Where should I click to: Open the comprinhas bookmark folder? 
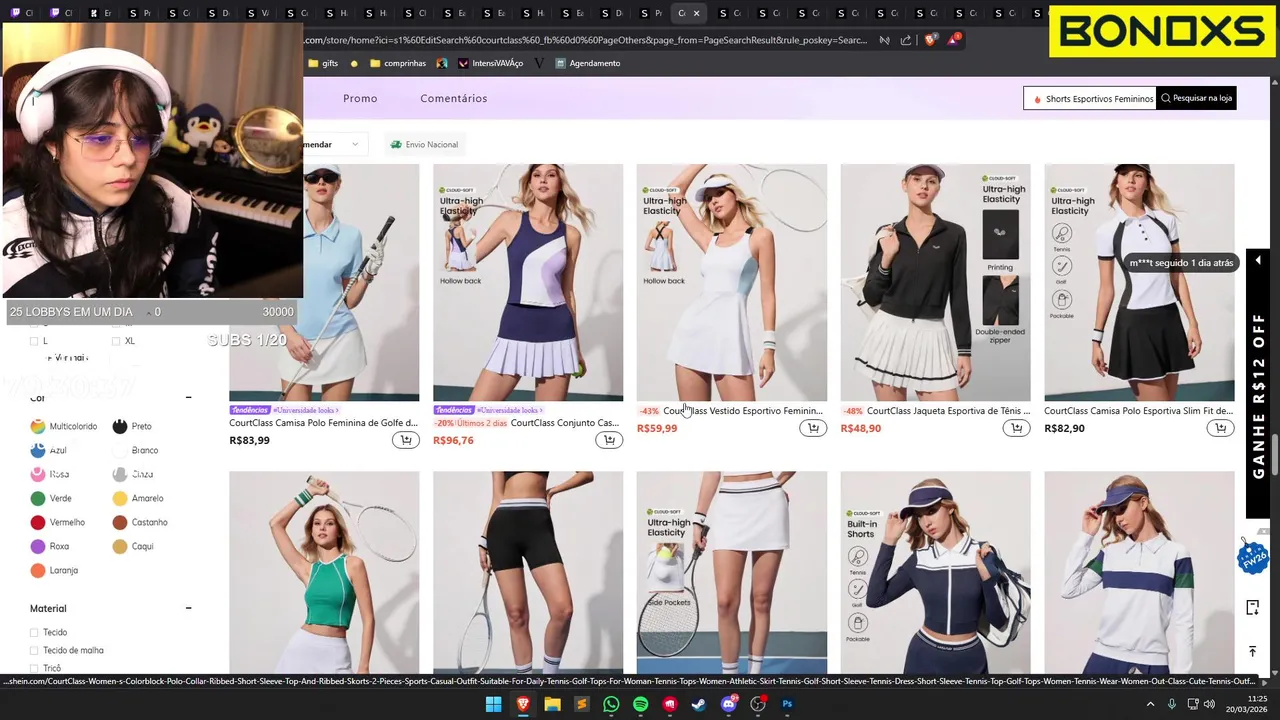click(398, 63)
